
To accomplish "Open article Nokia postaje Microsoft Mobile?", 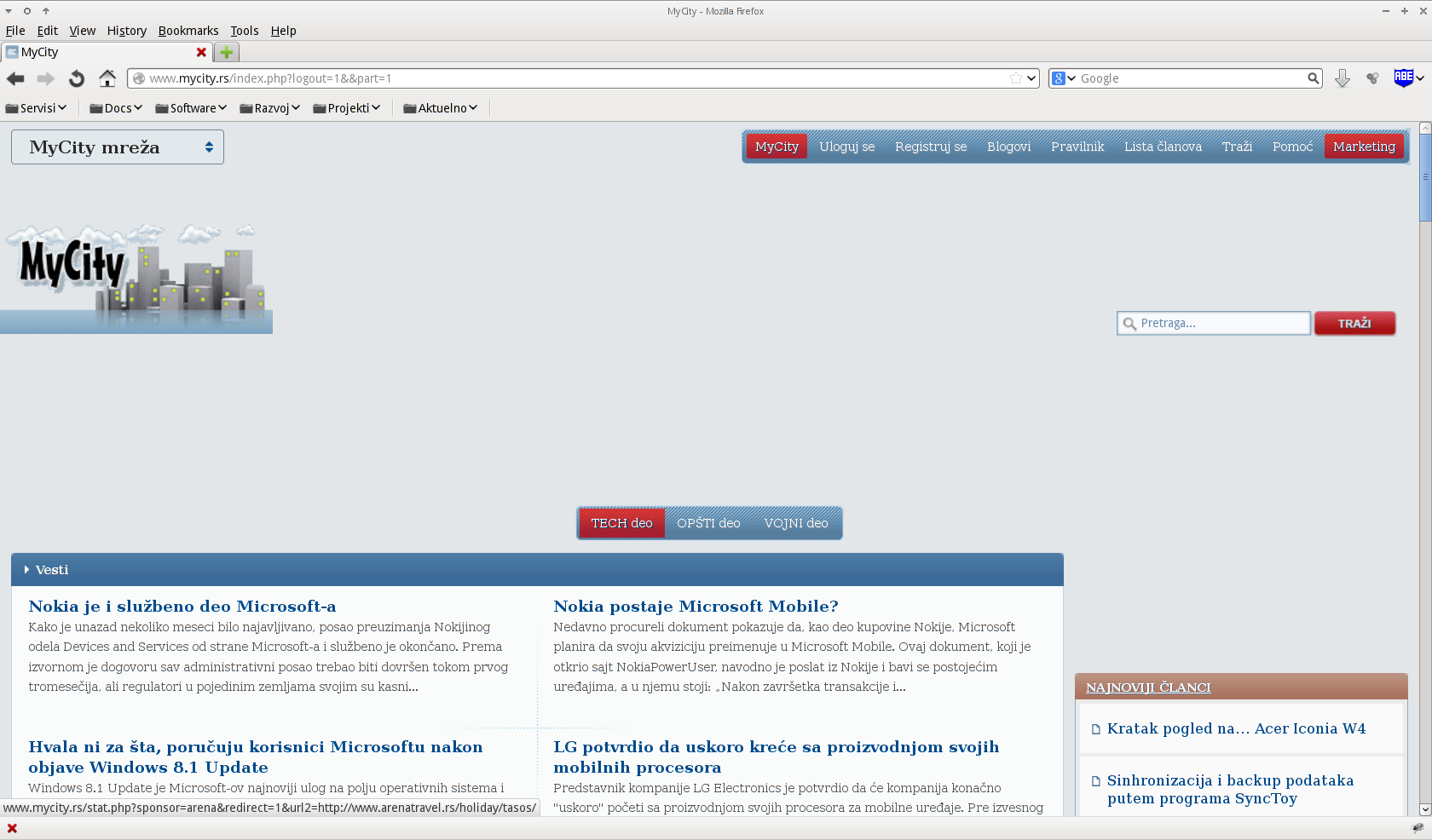I will (696, 607).
